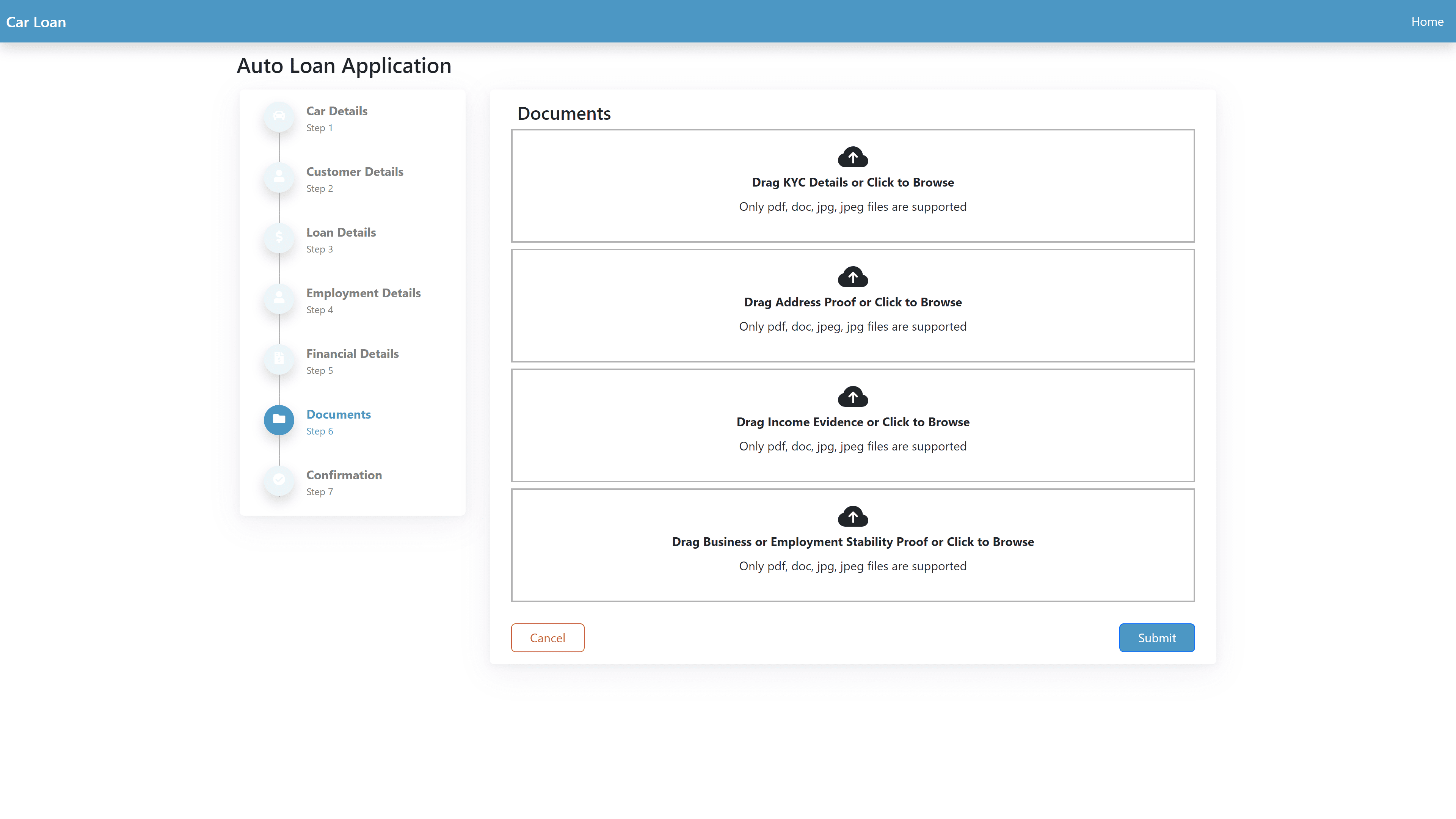Image resolution: width=1456 pixels, height=819 pixels.
Task: Click the 'Documents' section heading
Action: click(x=563, y=113)
